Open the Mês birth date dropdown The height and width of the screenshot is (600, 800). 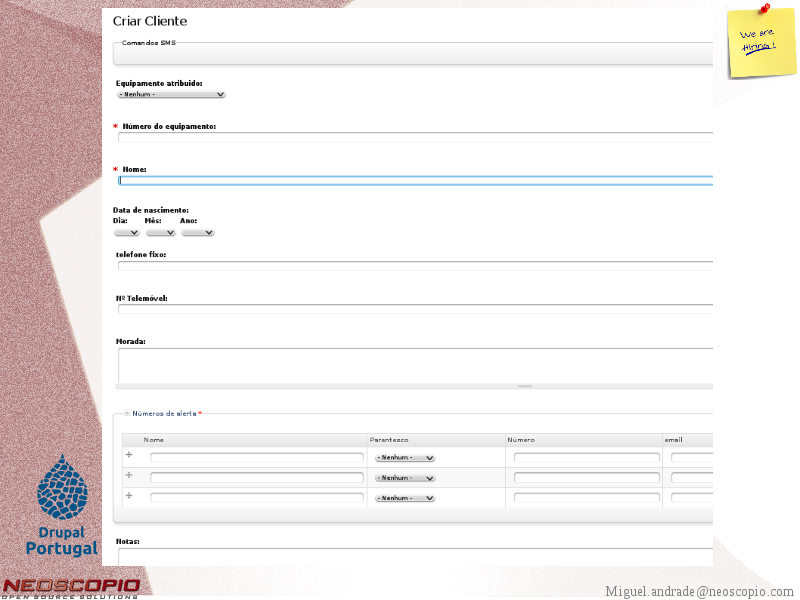click(161, 233)
